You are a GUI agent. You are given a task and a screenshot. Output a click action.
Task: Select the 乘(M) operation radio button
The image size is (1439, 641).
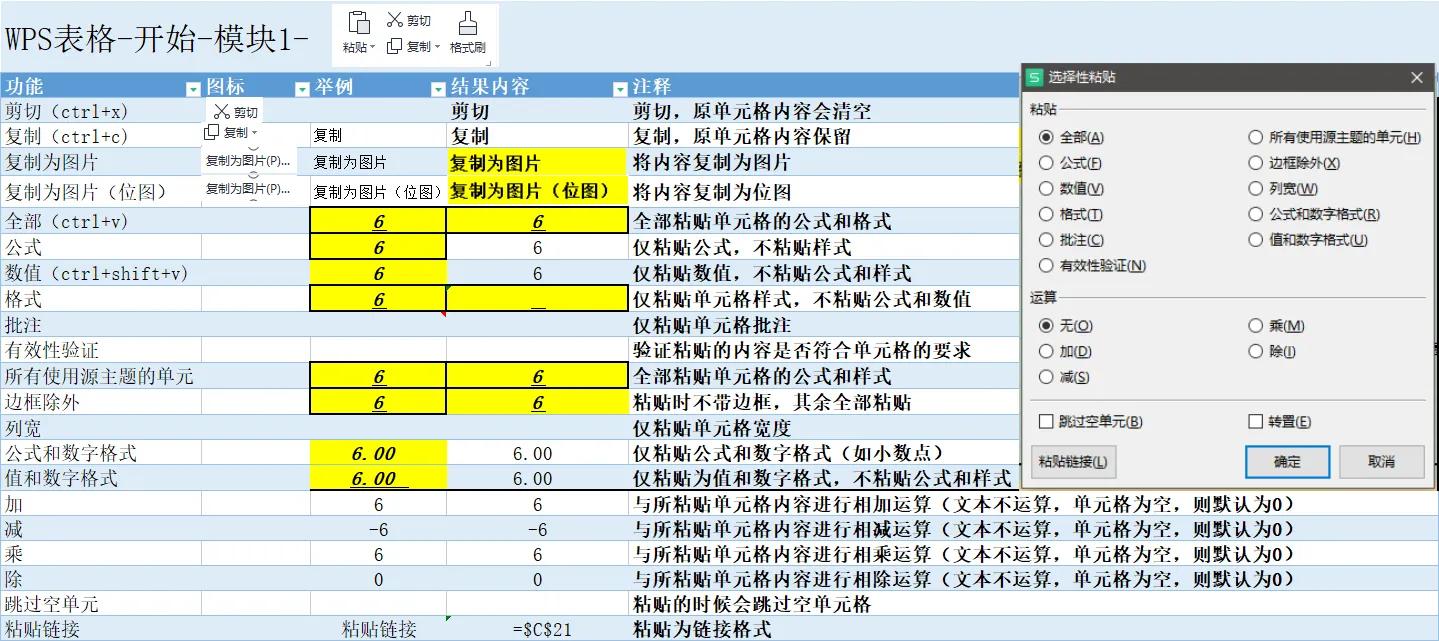tap(1256, 326)
